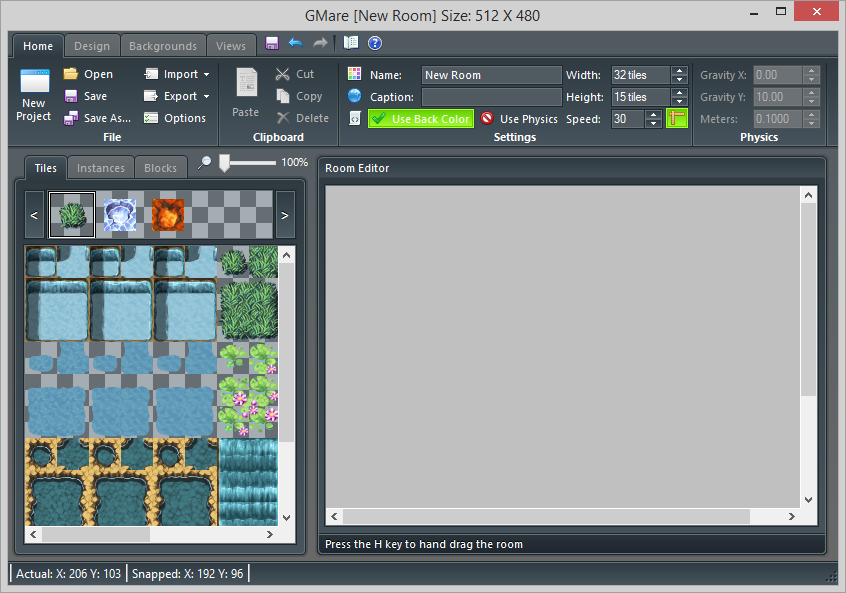
Task: Toggle the Use Back Color option
Action: [x=421, y=119]
